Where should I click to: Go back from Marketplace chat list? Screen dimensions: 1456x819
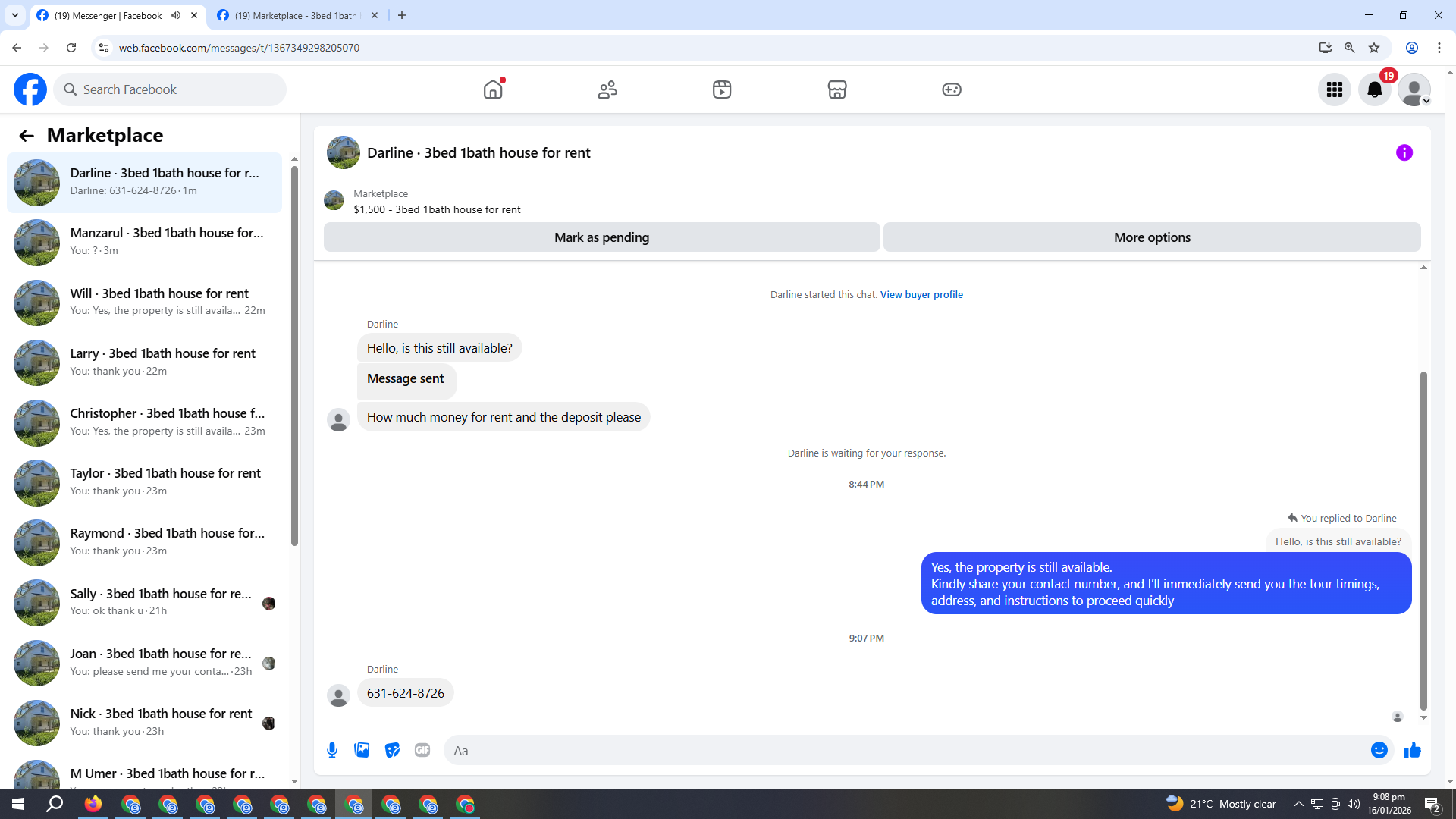point(27,136)
